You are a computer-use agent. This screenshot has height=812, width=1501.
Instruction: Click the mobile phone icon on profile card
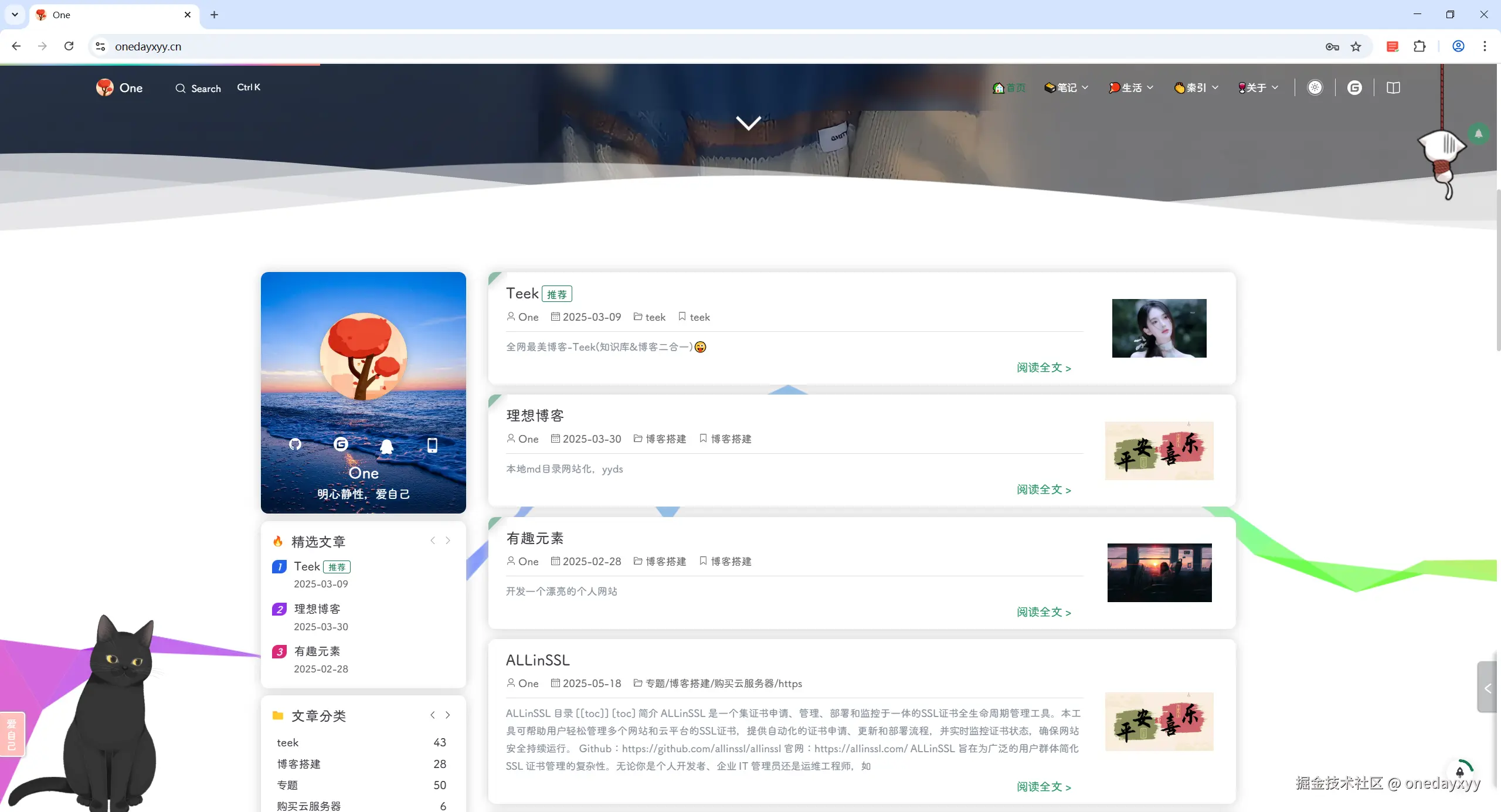point(432,445)
